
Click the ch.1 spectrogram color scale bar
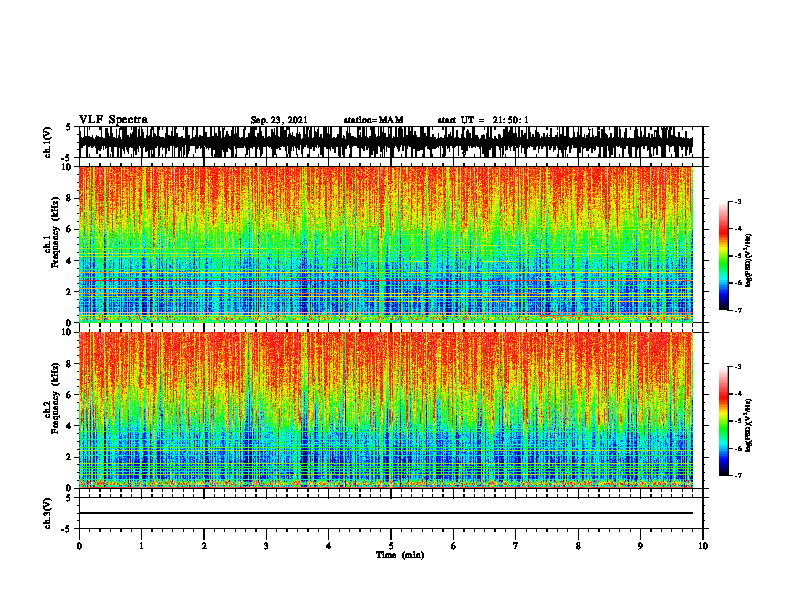pos(724,256)
